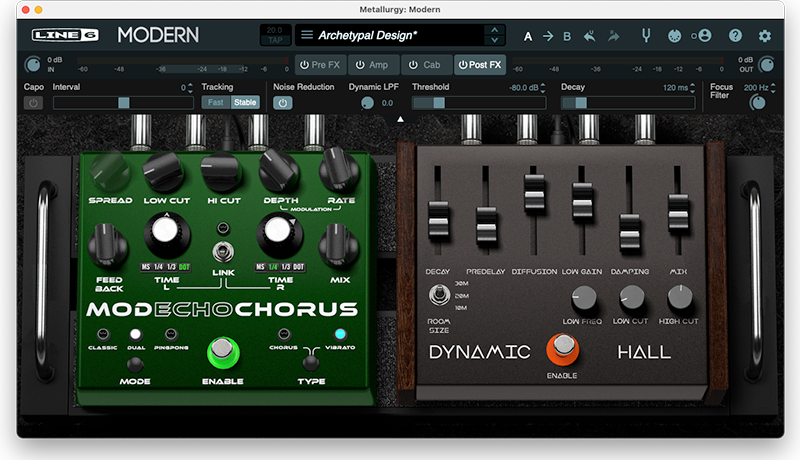Open the tuner fork icon
Screen dimensions: 800x460
coord(646,35)
